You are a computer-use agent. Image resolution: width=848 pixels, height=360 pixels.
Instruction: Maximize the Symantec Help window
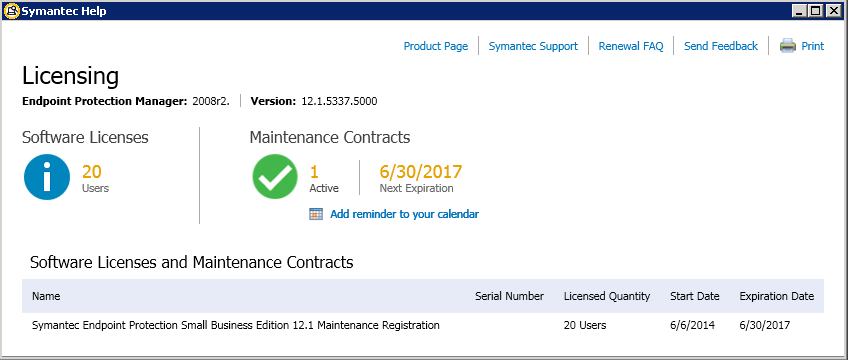pos(816,10)
